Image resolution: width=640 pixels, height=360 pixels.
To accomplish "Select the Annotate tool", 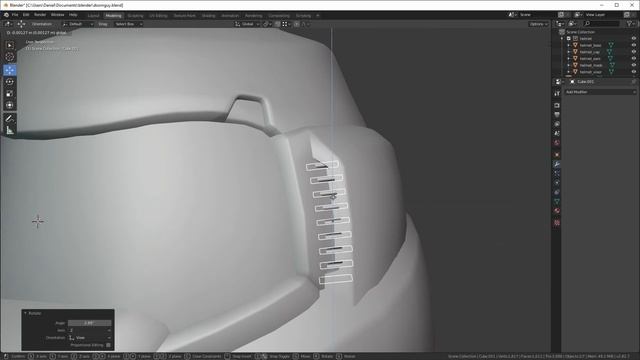I will tap(10, 118).
